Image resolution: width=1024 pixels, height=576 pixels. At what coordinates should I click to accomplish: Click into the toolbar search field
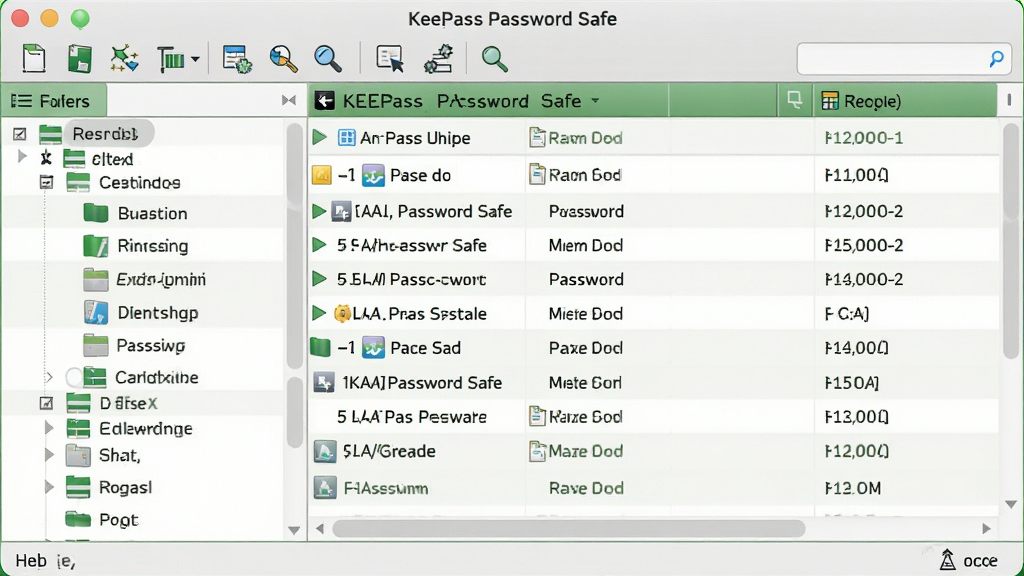pyautogui.click(x=904, y=59)
